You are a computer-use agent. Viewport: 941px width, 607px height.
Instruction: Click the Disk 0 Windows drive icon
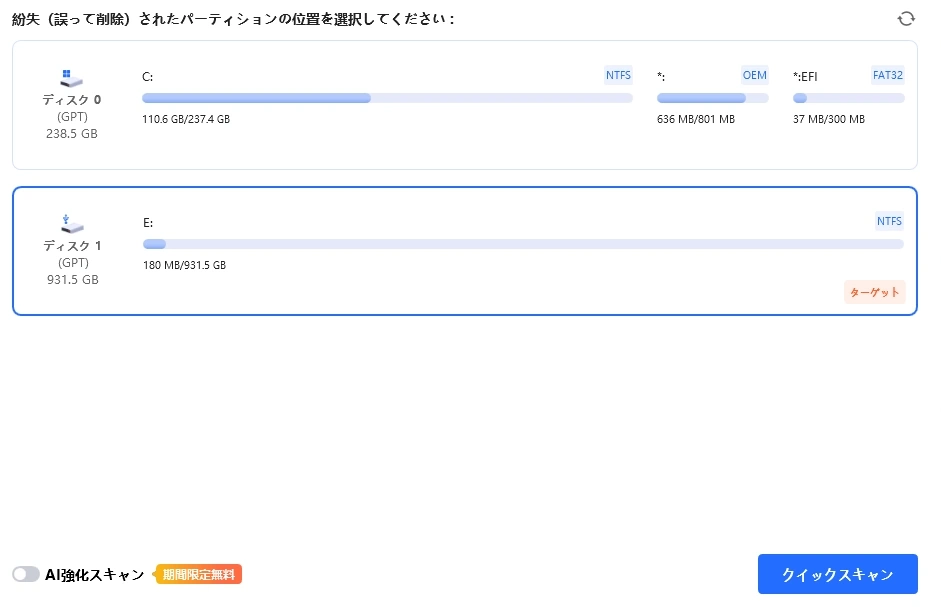click(x=71, y=78)
